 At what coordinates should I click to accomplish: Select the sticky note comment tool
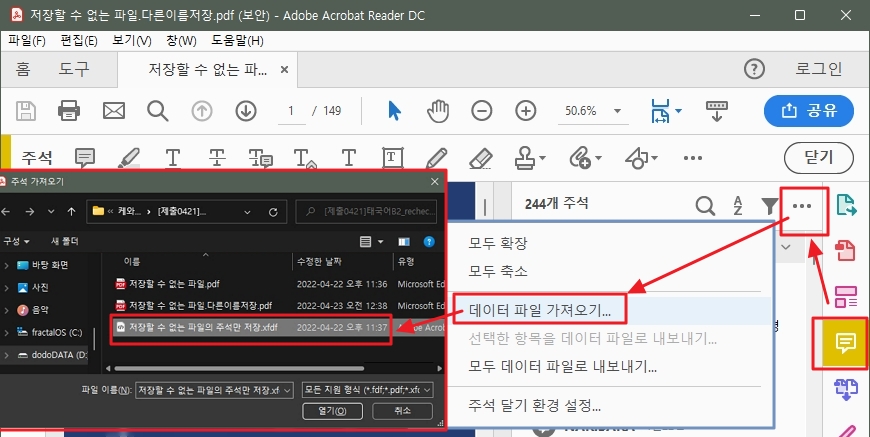coord(85,158)
